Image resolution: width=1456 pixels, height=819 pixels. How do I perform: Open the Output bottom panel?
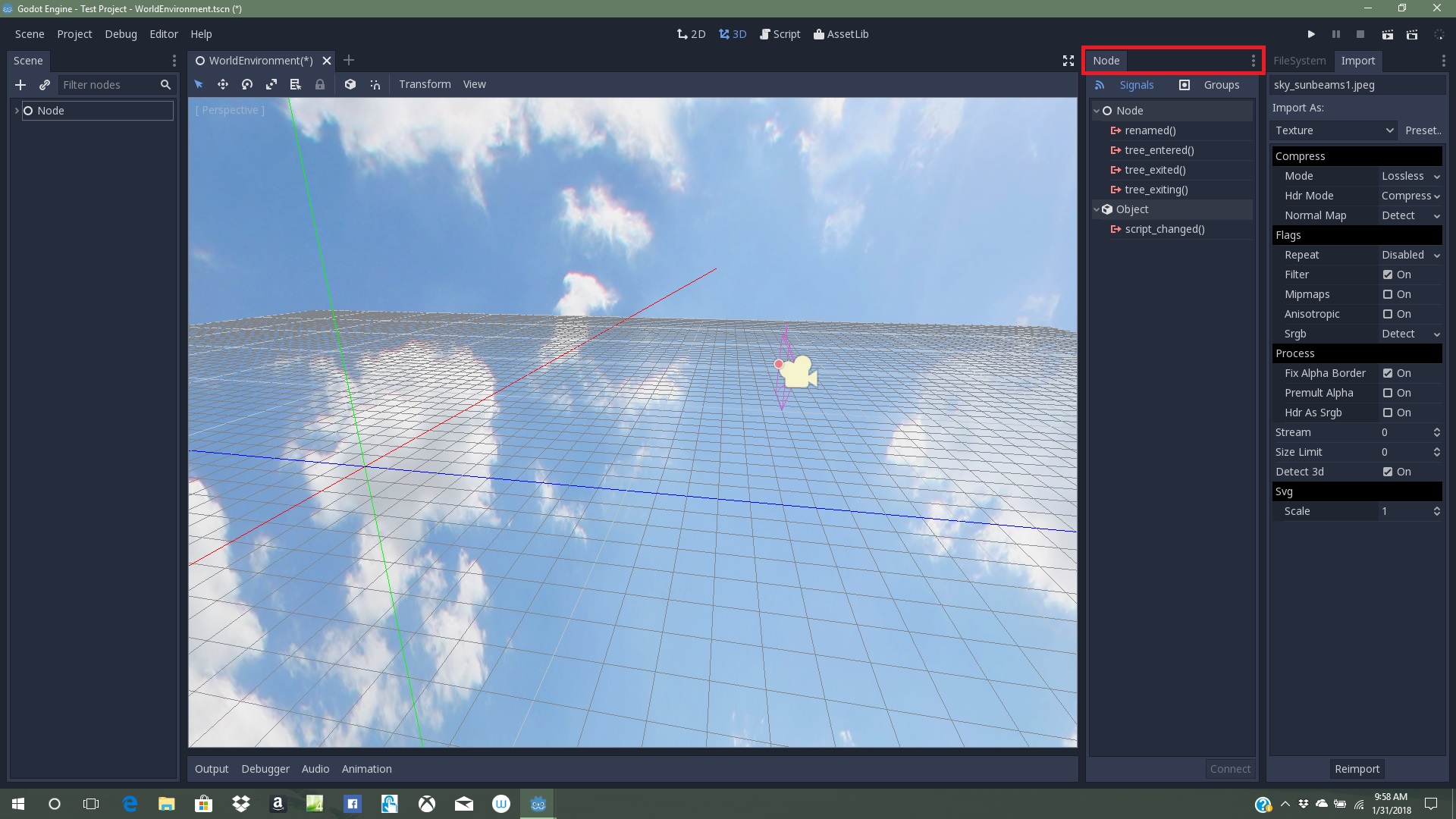[212, 769]
